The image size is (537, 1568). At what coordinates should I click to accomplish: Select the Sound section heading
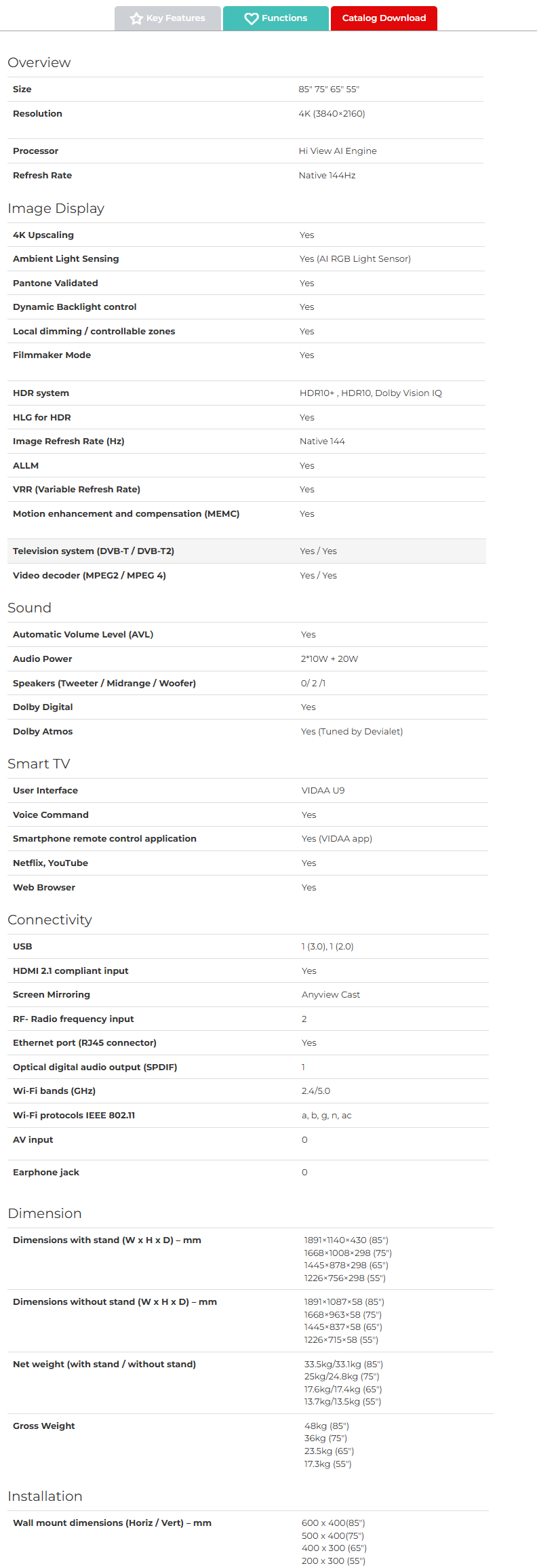click(30, 608)
